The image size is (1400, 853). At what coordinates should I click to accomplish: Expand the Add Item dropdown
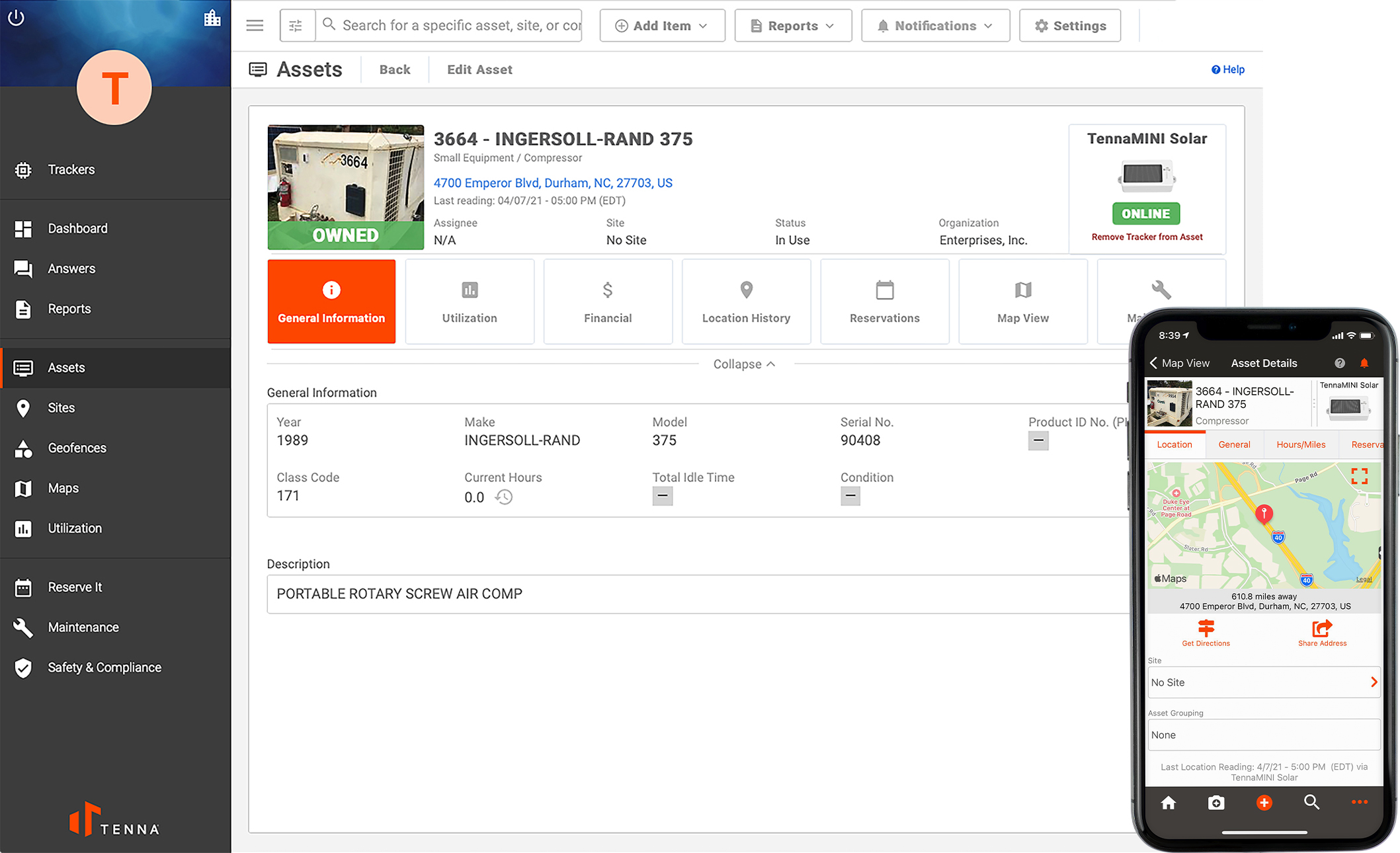[x=662, y=26]
